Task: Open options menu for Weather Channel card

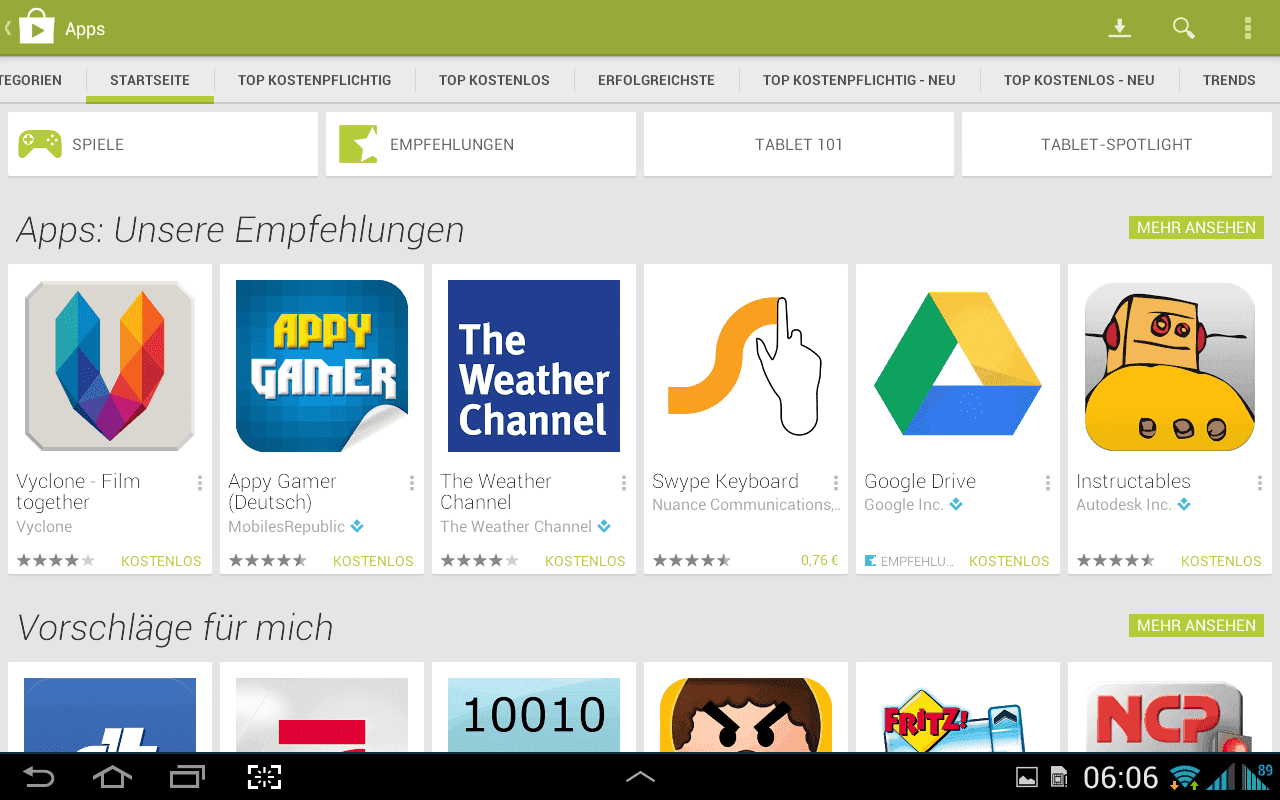Action: point(624,483)
